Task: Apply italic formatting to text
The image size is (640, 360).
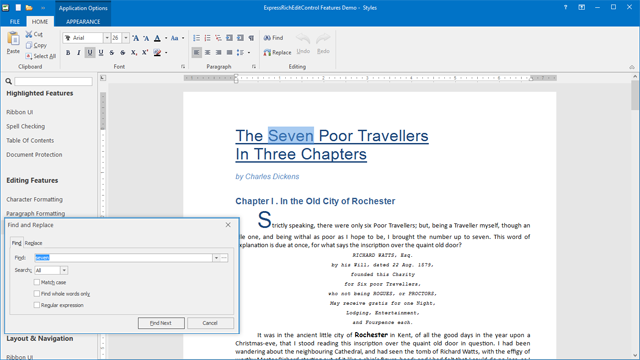Action: pos(79,53)
